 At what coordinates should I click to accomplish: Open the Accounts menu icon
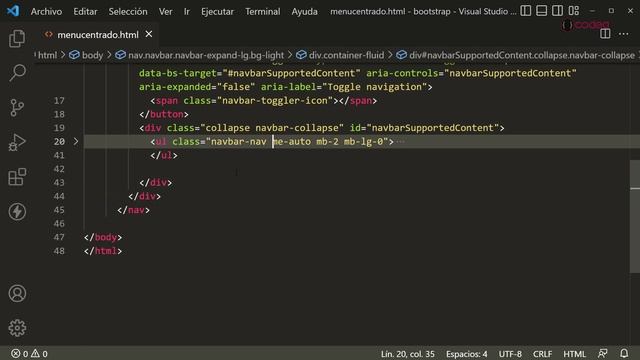[x=17, y=293]
